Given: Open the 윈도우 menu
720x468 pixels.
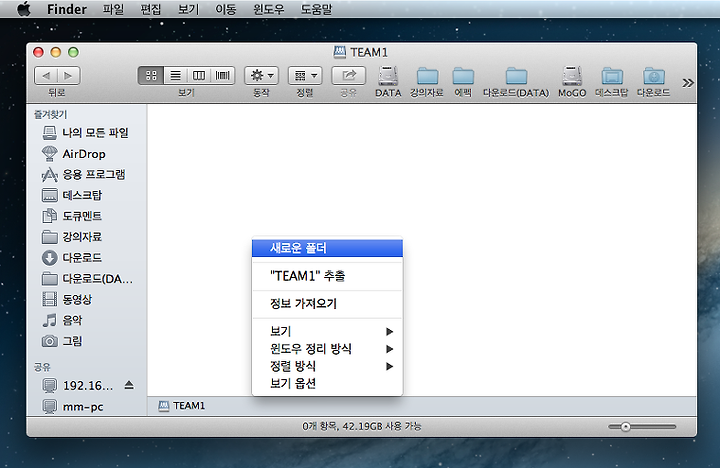Looking at the screenshot, I should [269, 9].
